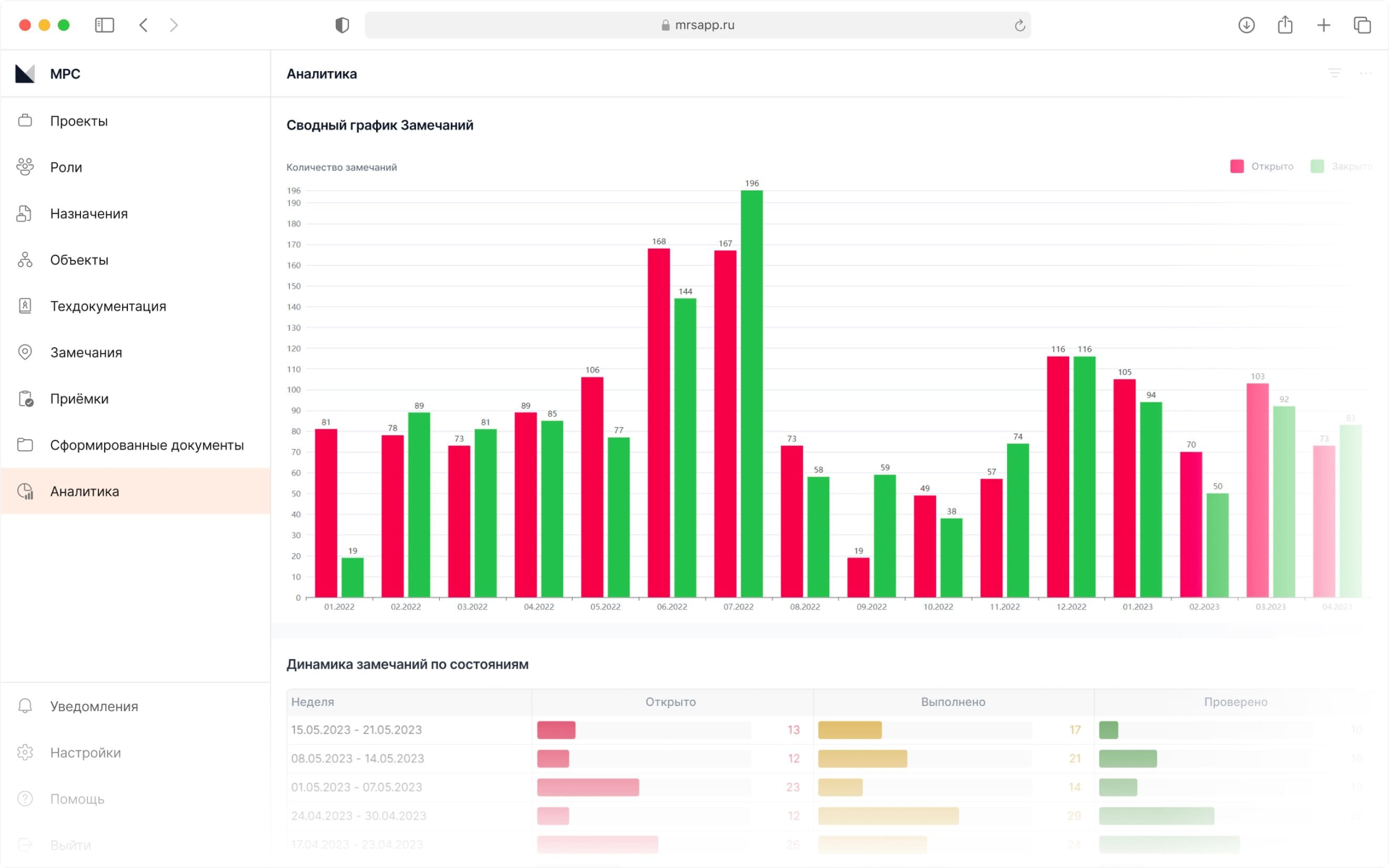Viewport: 1389px width, 868px height.
Task: Click the Сформированные документы folder icon
Action: 25,445
